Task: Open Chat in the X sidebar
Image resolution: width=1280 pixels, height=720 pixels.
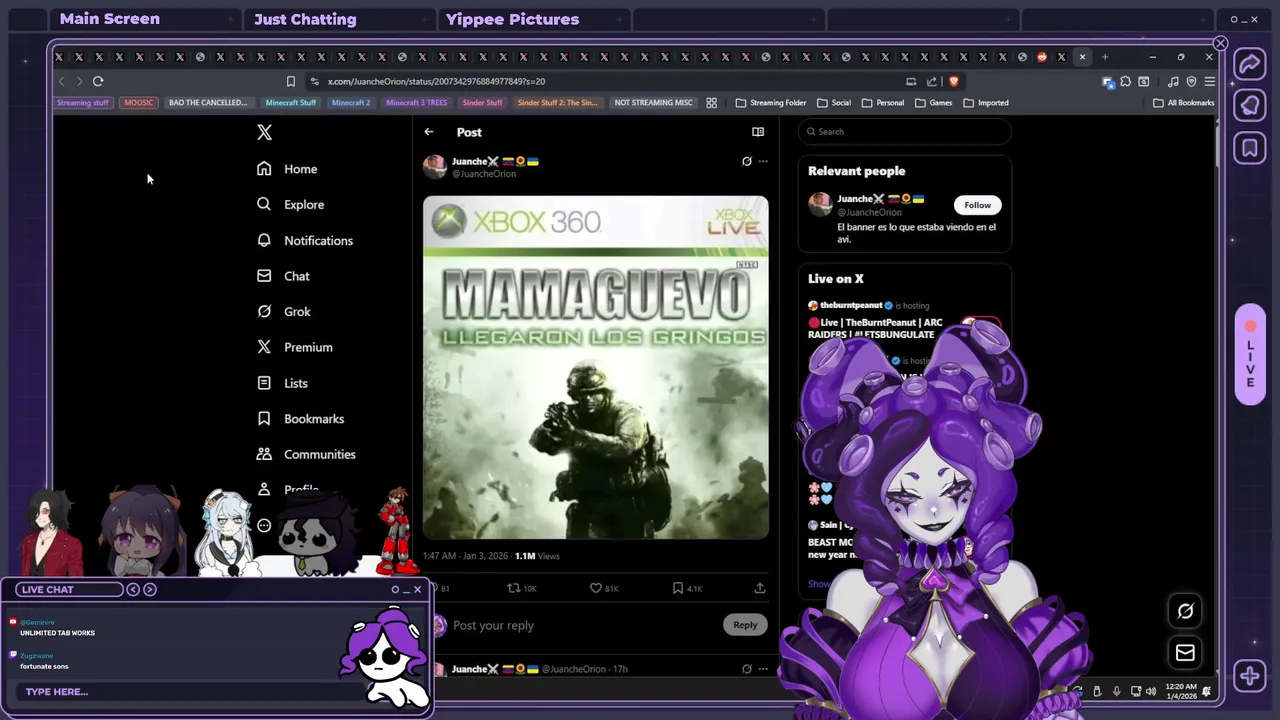Action: pos(283,276)
